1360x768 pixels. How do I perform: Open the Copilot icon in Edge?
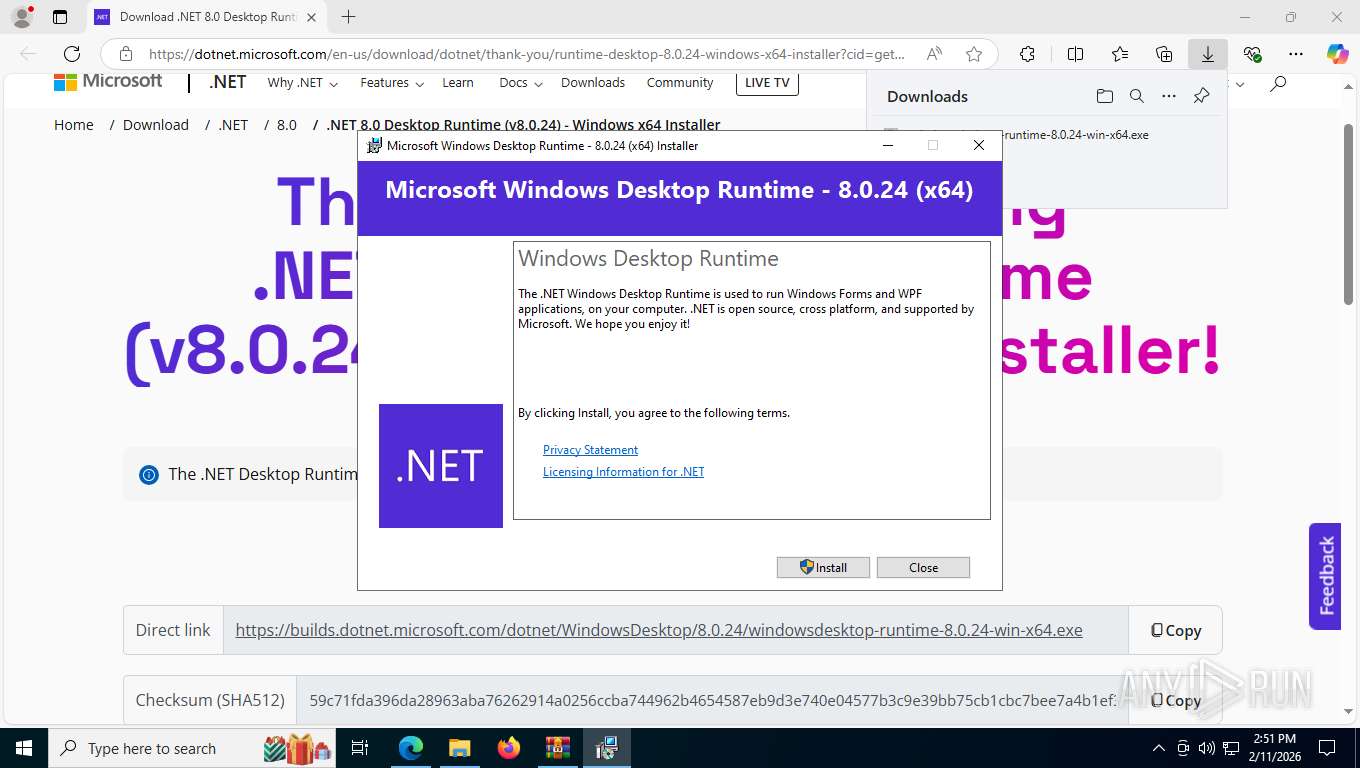click(1338, 54)
